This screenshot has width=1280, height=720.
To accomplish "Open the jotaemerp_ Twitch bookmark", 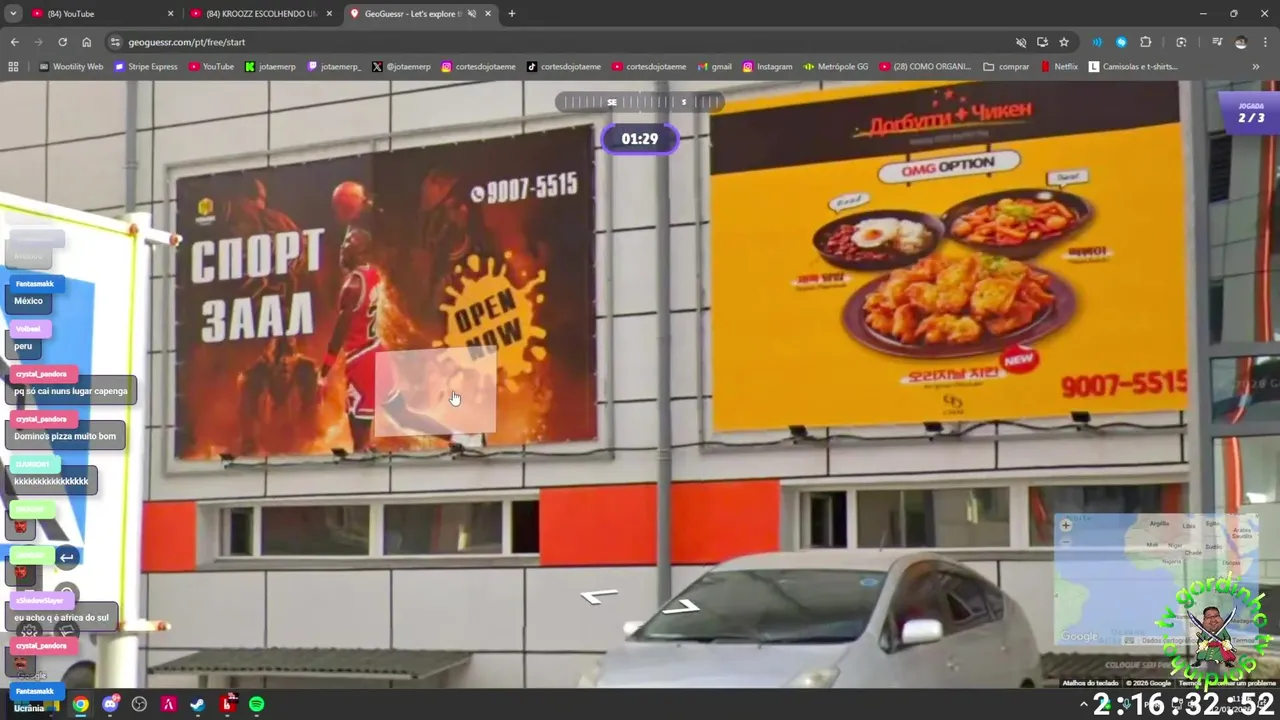I will pos(335,67).
